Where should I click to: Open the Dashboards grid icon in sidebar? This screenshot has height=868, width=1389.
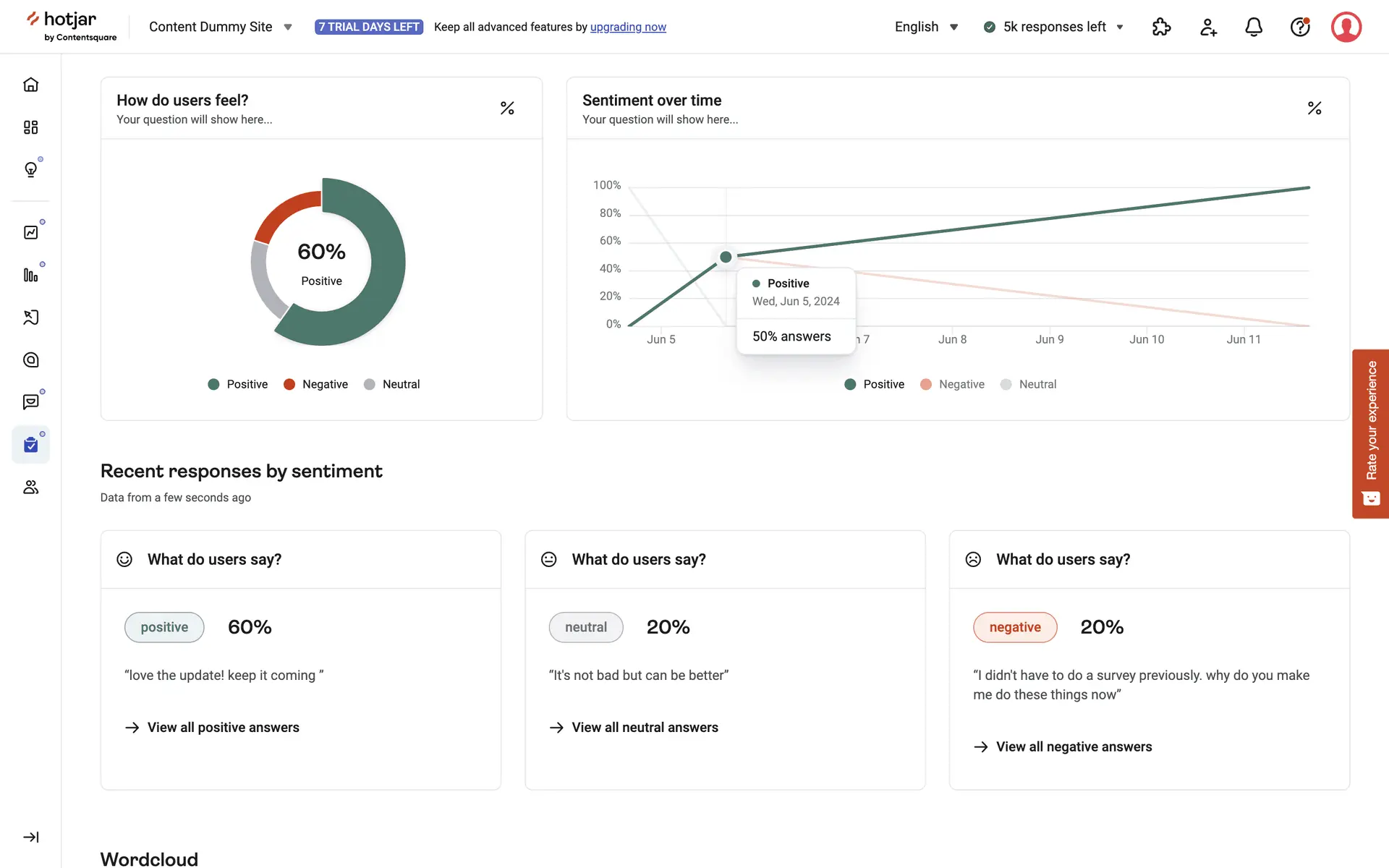(30, 127)
